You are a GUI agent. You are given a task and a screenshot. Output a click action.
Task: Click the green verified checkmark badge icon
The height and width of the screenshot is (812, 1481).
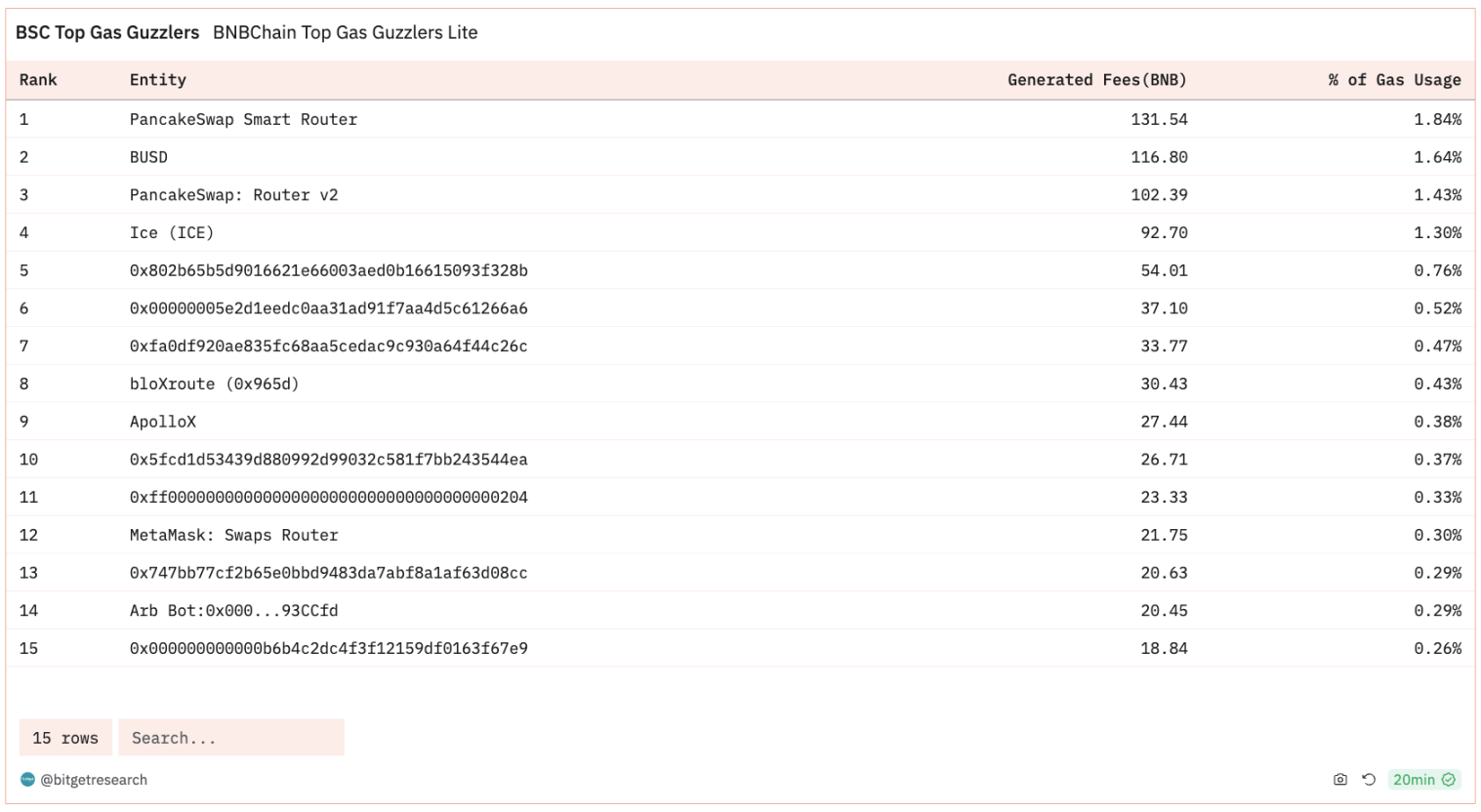point(1449,780)
